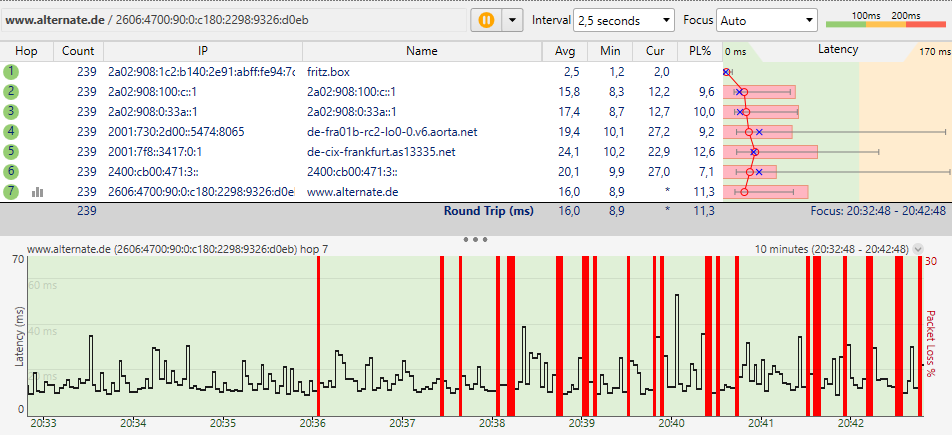Click the three-dot splitter handle above the timeline

pyautogui.click(x=475, y=239)
